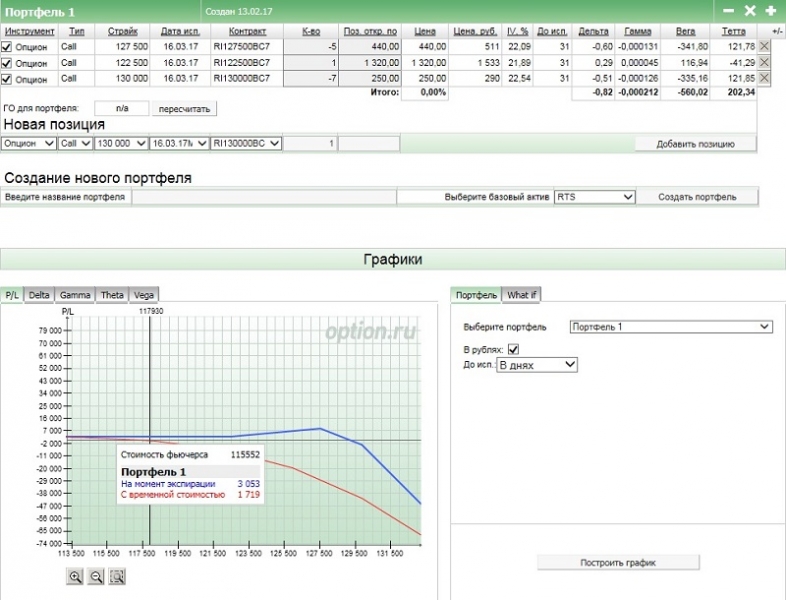The width and height of the screenshot is (786, 600).
Task: Remove the 122 500 call position via X
Action: click(765, 62)
